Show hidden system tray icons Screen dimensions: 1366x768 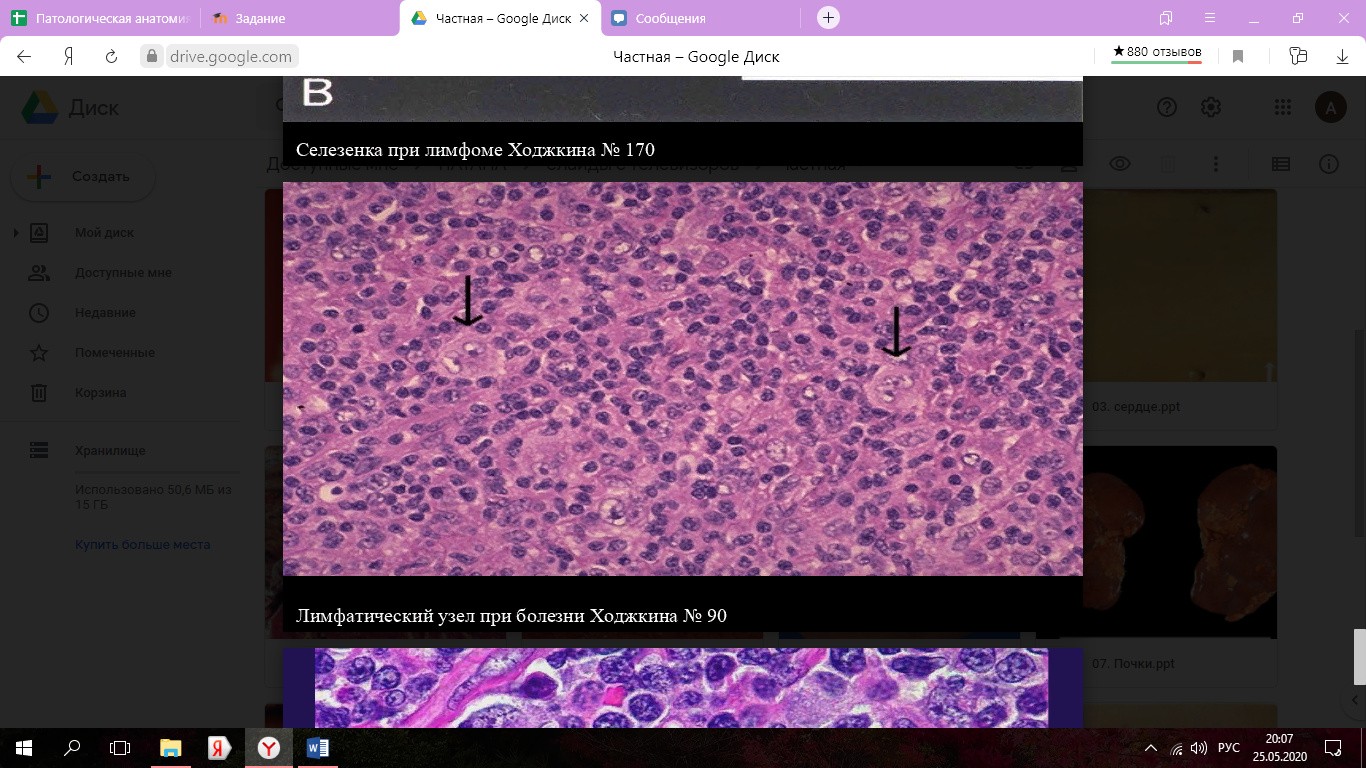pos(1151,747)
